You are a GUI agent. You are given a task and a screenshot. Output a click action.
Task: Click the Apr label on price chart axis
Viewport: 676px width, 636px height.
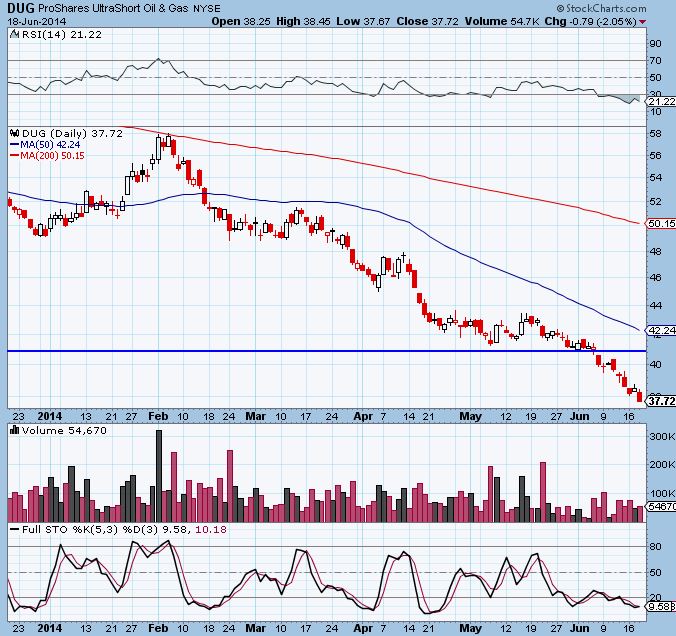tap(363, 417)
